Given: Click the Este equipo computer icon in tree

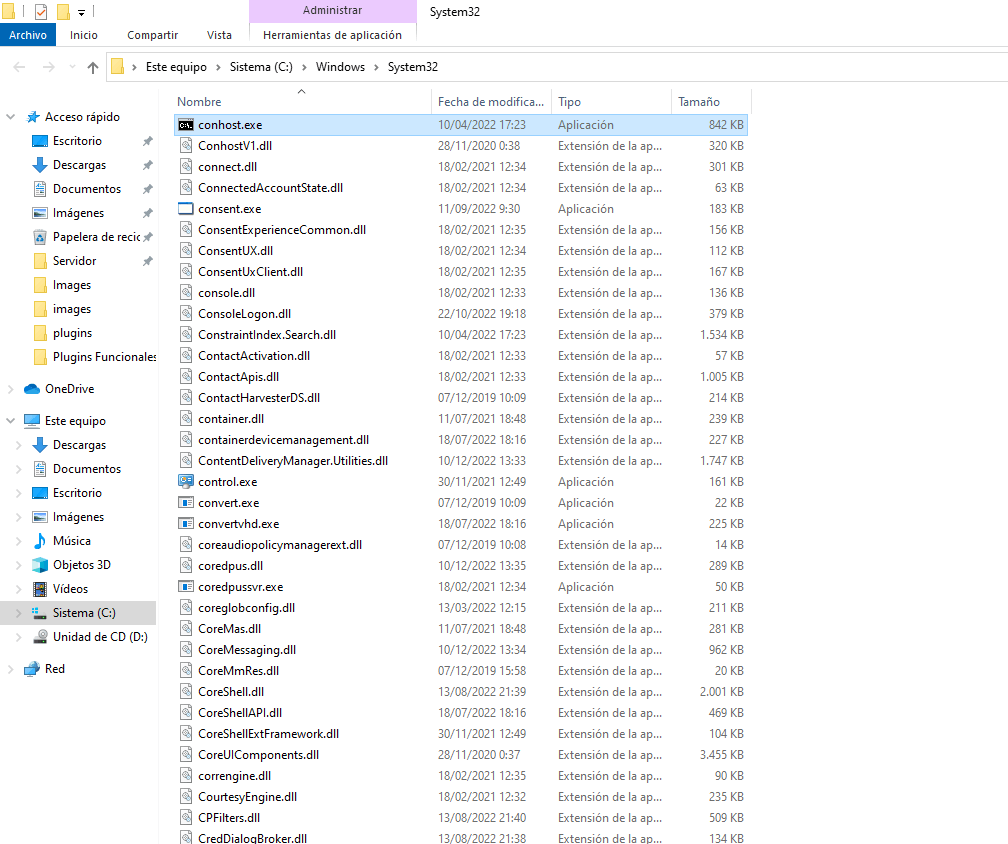Looking at the screenshot, I should click(x=32, y=421).
